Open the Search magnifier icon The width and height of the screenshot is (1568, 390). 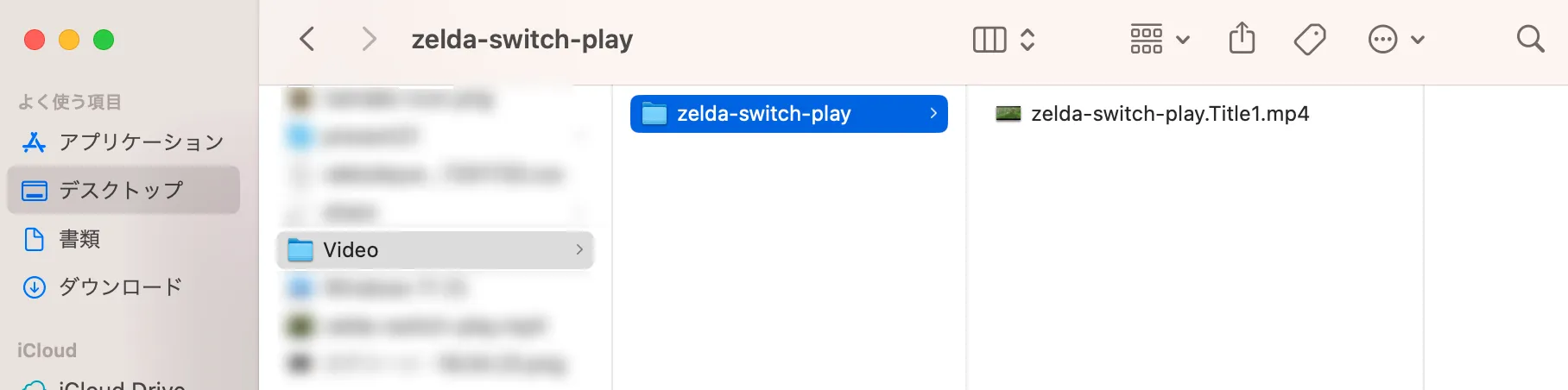point(1530,39)
